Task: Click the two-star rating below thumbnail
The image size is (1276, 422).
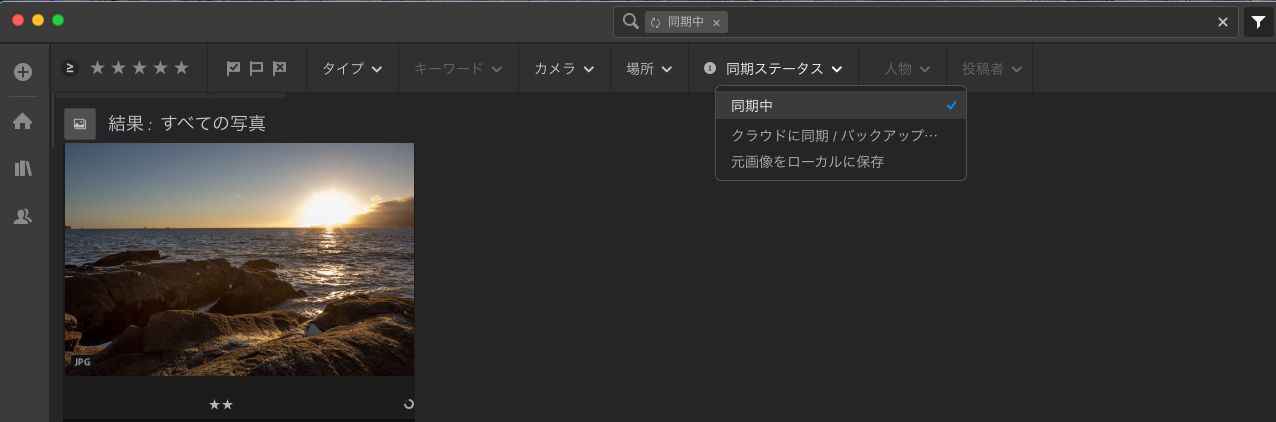Action: point(221,404)
